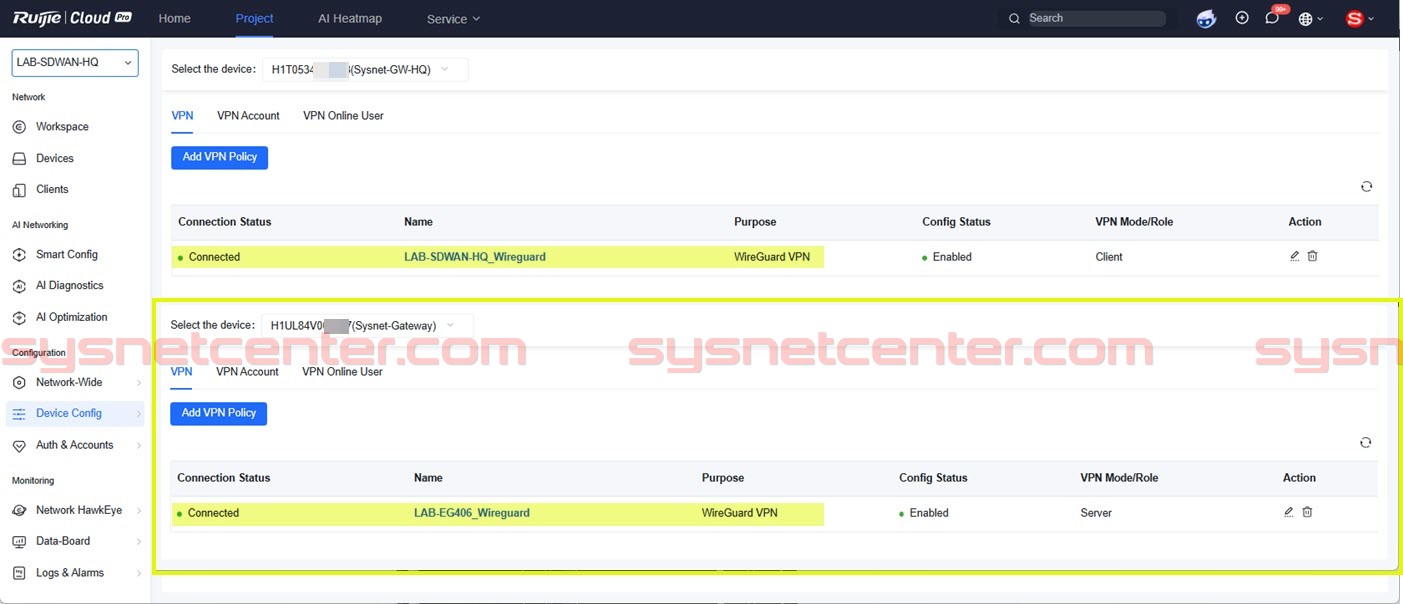Open AI Diagnostics in the sidebar
1403x604 pixels.
pyautogui.click(x=70, y=285)
